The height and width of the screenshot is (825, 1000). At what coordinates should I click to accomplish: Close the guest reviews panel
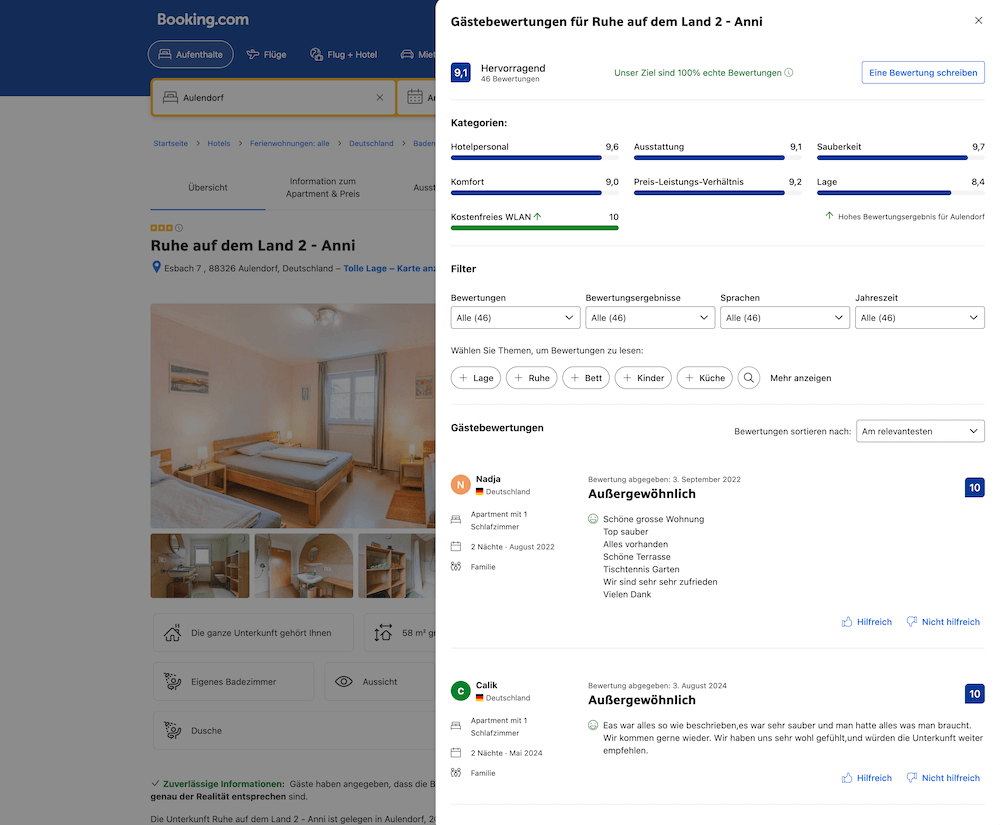point(978,21)
